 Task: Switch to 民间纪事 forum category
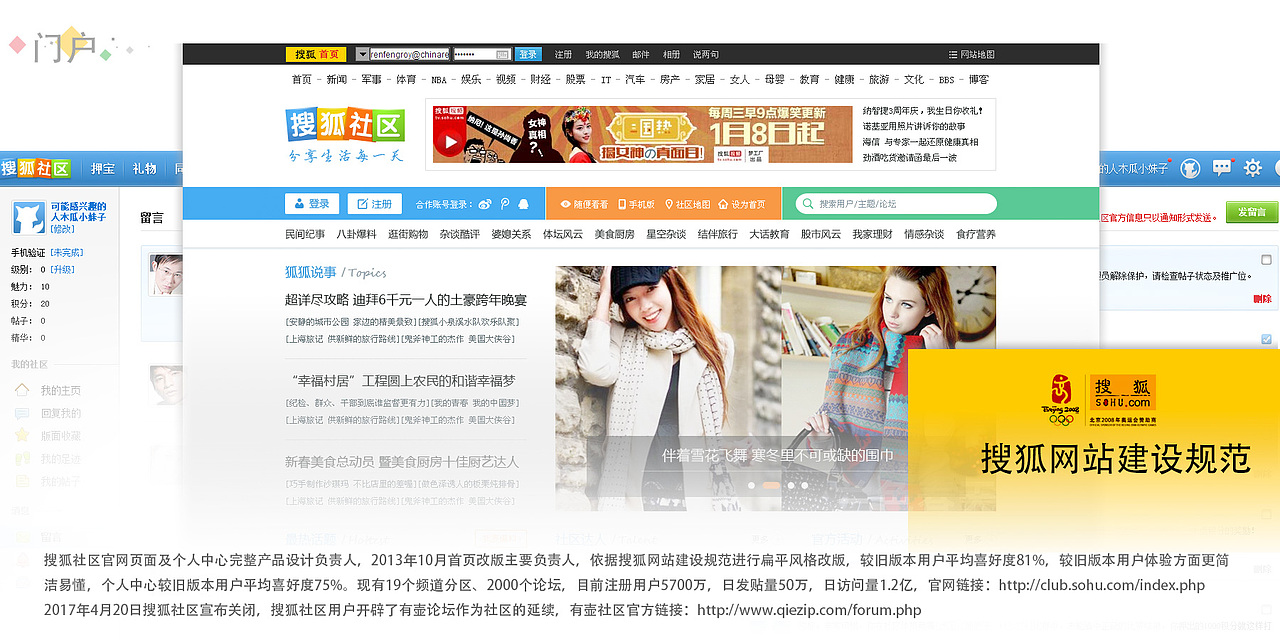(x=305, y=234)
